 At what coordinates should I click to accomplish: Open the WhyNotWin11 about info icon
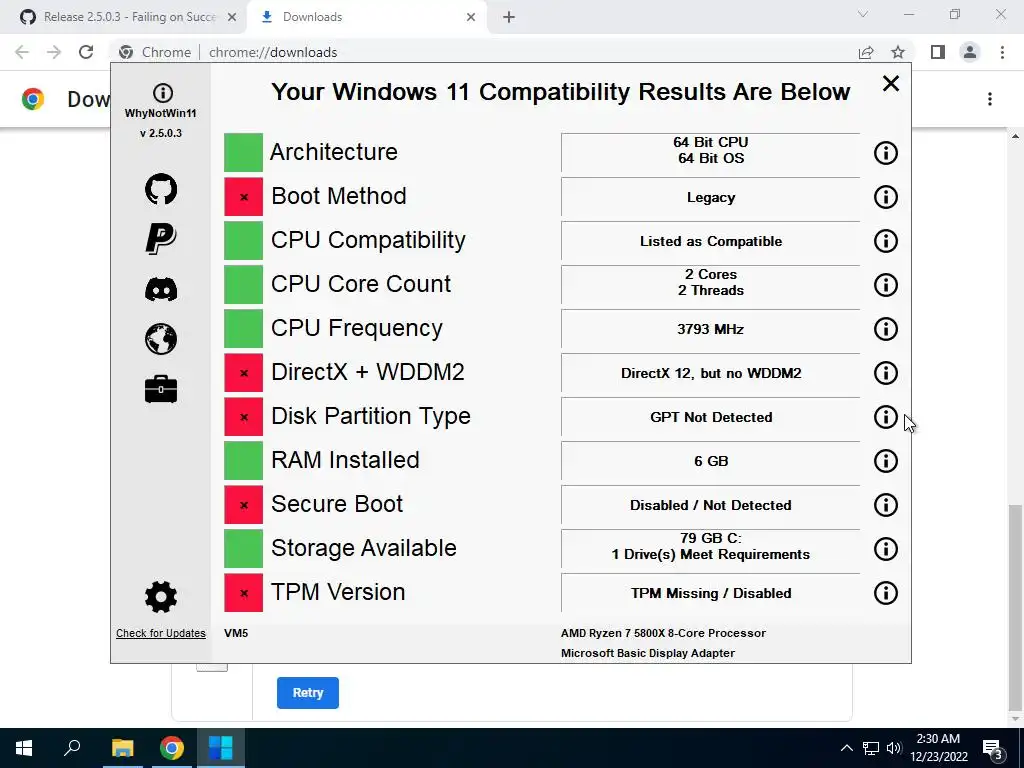pos(163,93)
